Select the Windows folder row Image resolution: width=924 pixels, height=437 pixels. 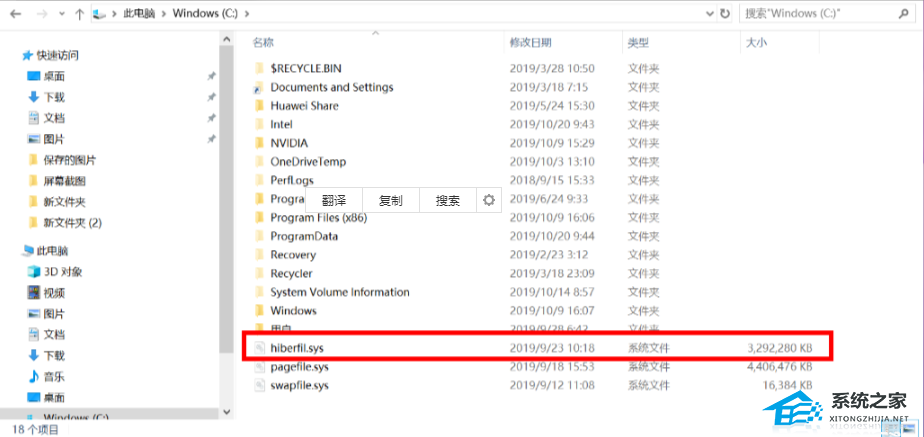tap(293, 311)
